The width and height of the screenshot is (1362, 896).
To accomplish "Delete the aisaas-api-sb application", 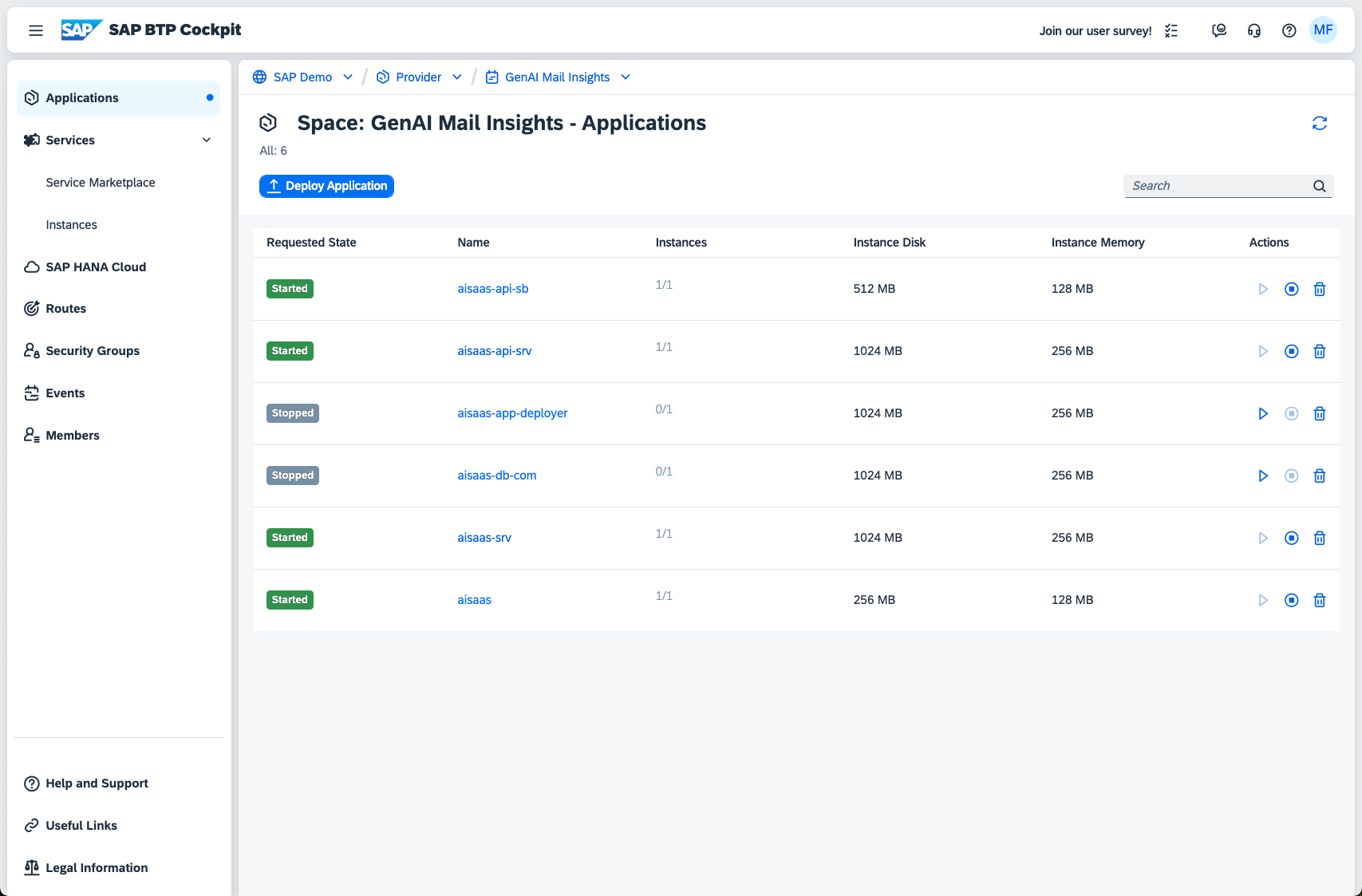I will coord(1320,289).
